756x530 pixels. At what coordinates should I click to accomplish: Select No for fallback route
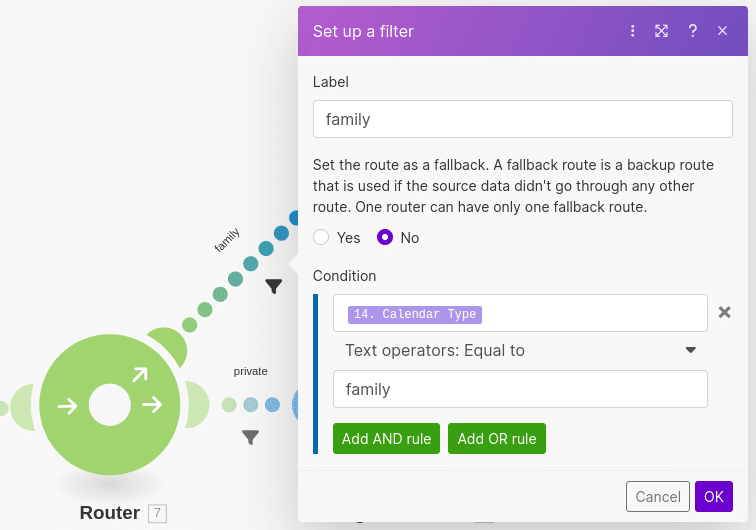385,237
